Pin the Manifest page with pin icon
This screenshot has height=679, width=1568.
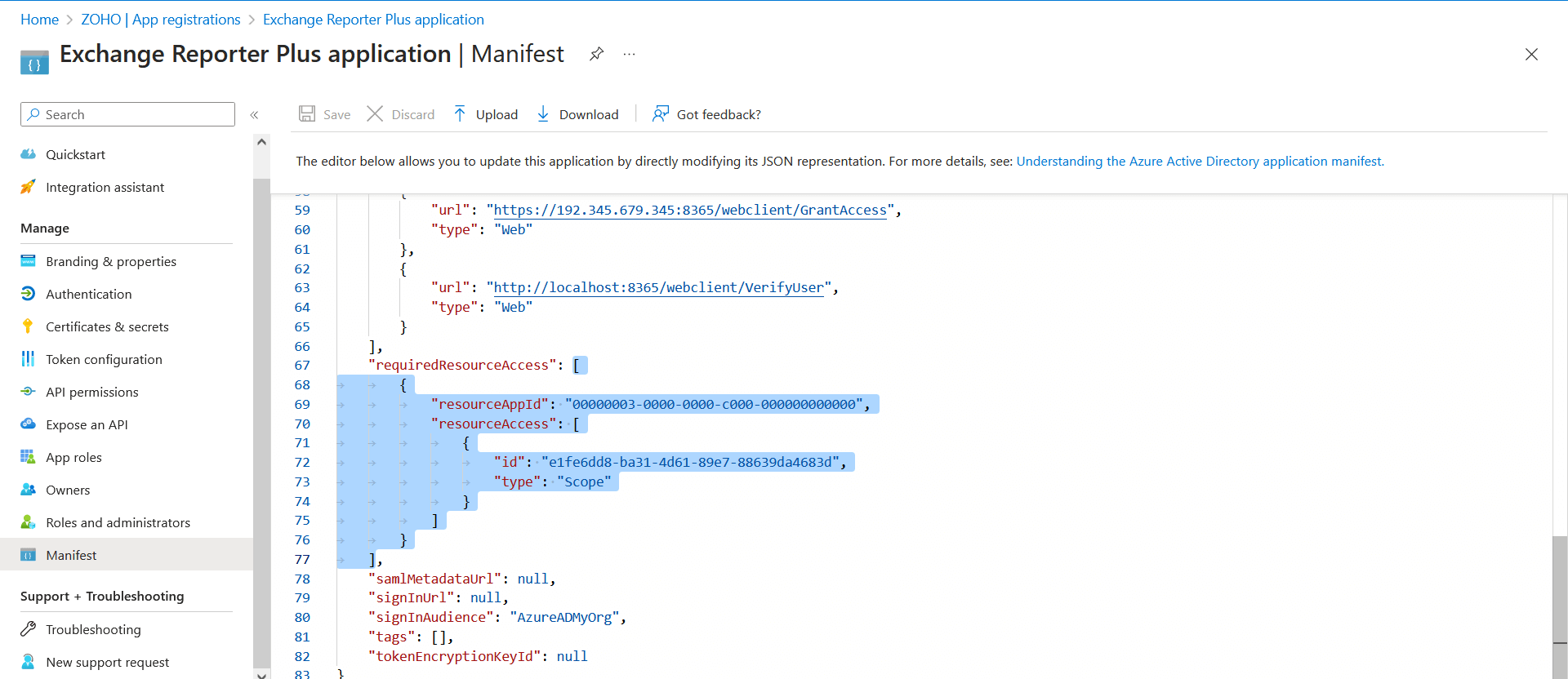click(597, 54)
